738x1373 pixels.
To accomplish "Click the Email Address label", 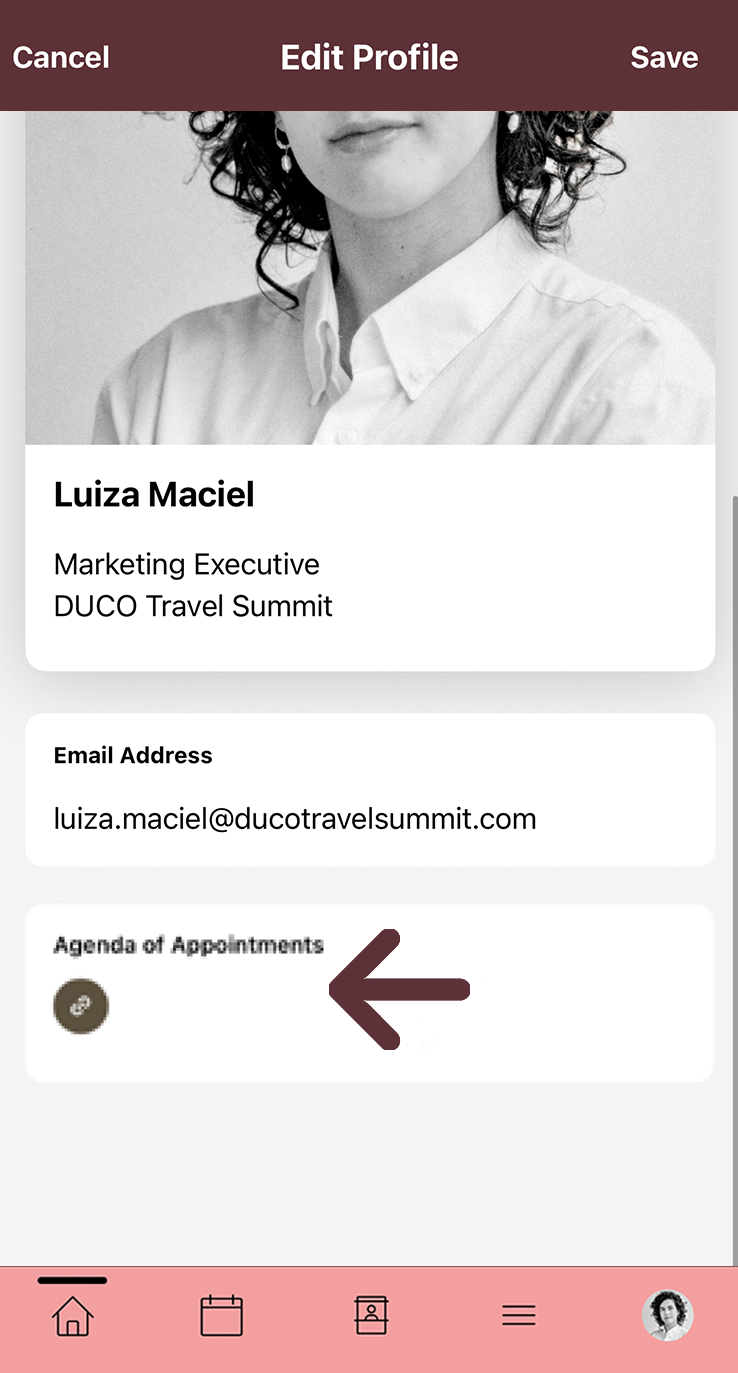I will pos(133,756).
